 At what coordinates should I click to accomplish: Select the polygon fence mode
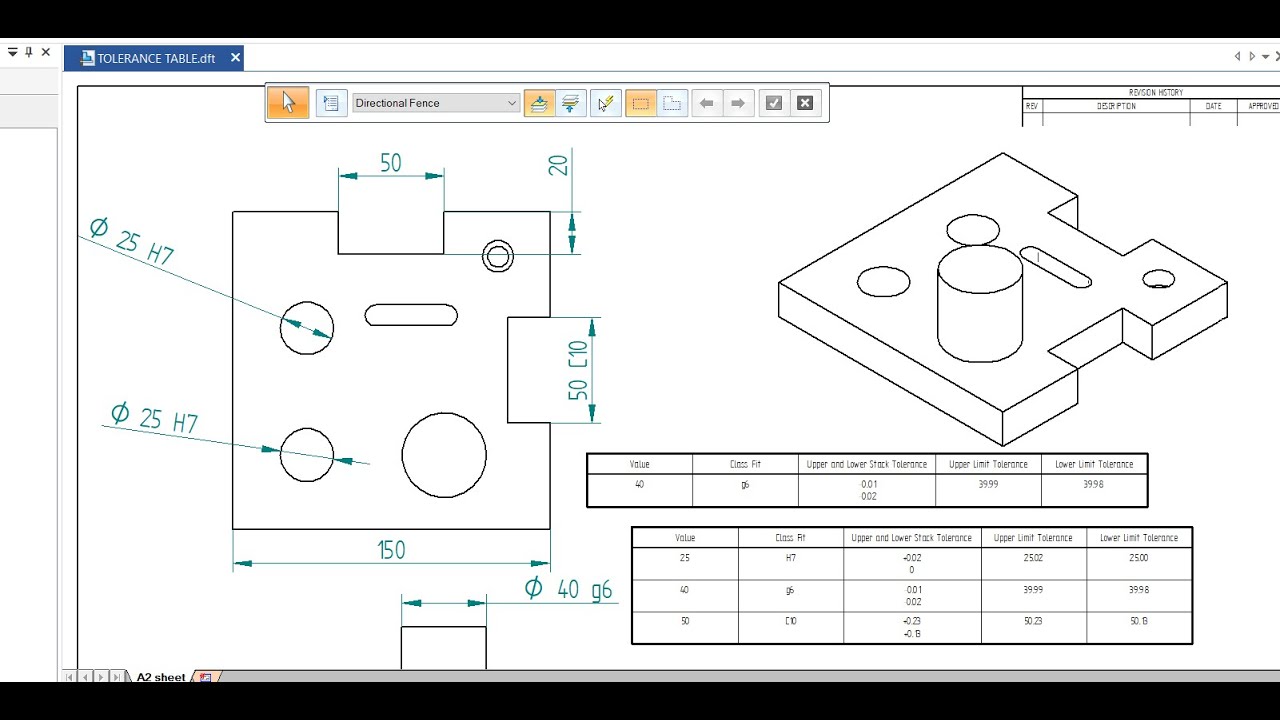tap(672, 103)
